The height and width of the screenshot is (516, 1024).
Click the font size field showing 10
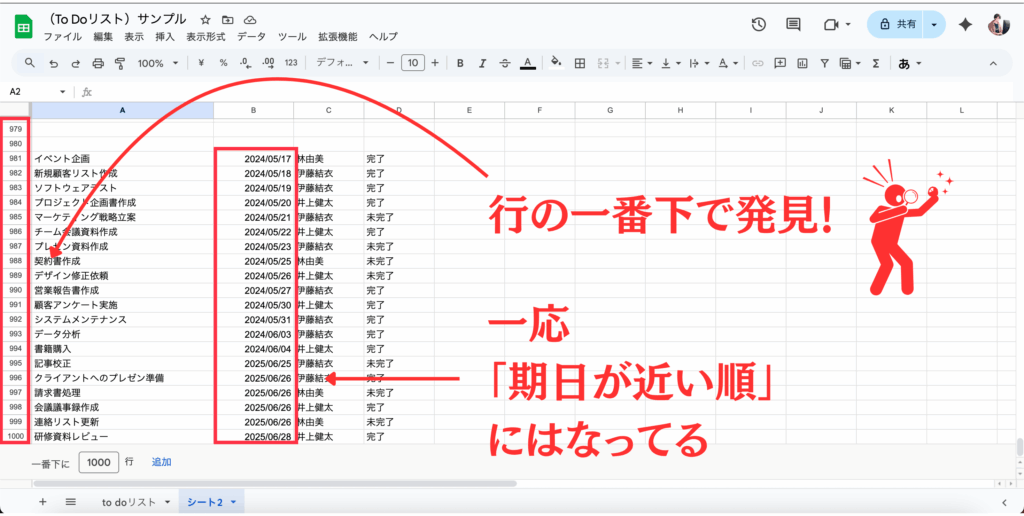coord(413,63)
